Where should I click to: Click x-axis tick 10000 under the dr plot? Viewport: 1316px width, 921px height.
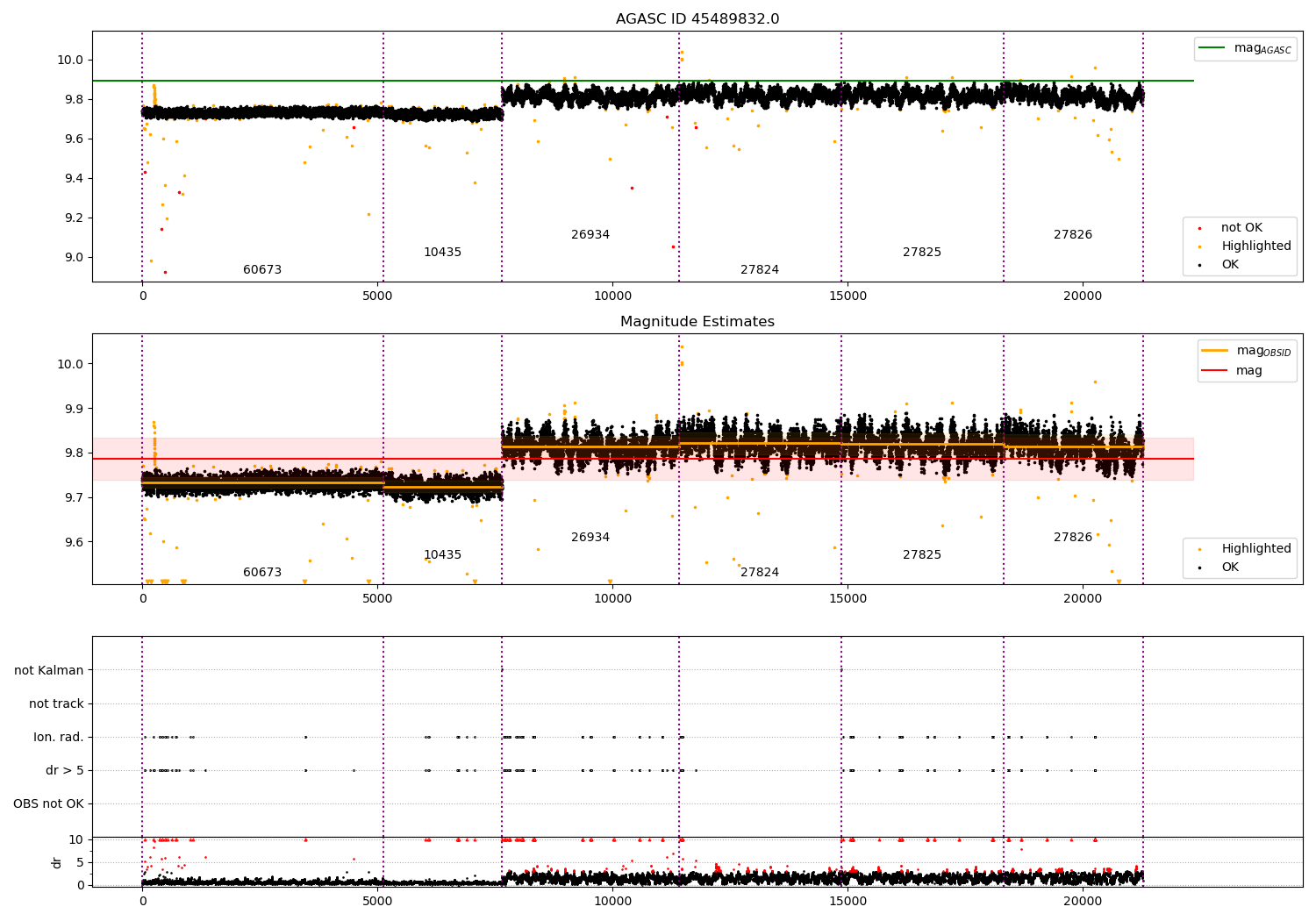[x=612, y=902]
